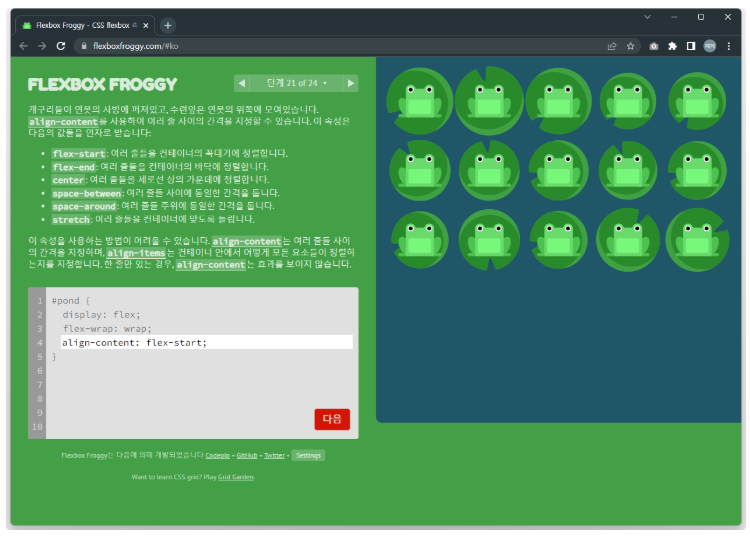Click the first frog in the top row
This screenshot has height=539, width=750.
tap(419, 101)
